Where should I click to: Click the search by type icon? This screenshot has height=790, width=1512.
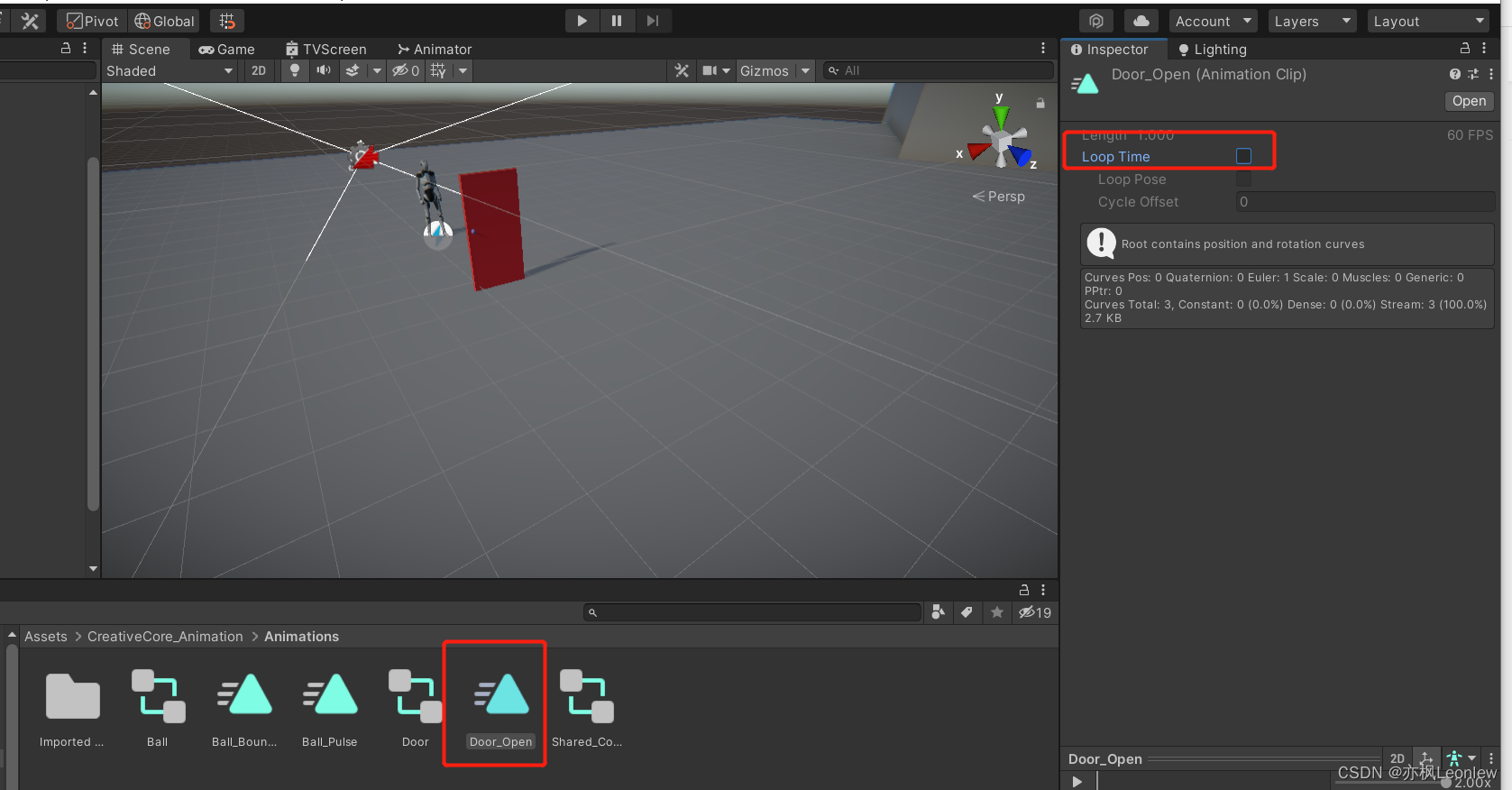click(938, 612)
